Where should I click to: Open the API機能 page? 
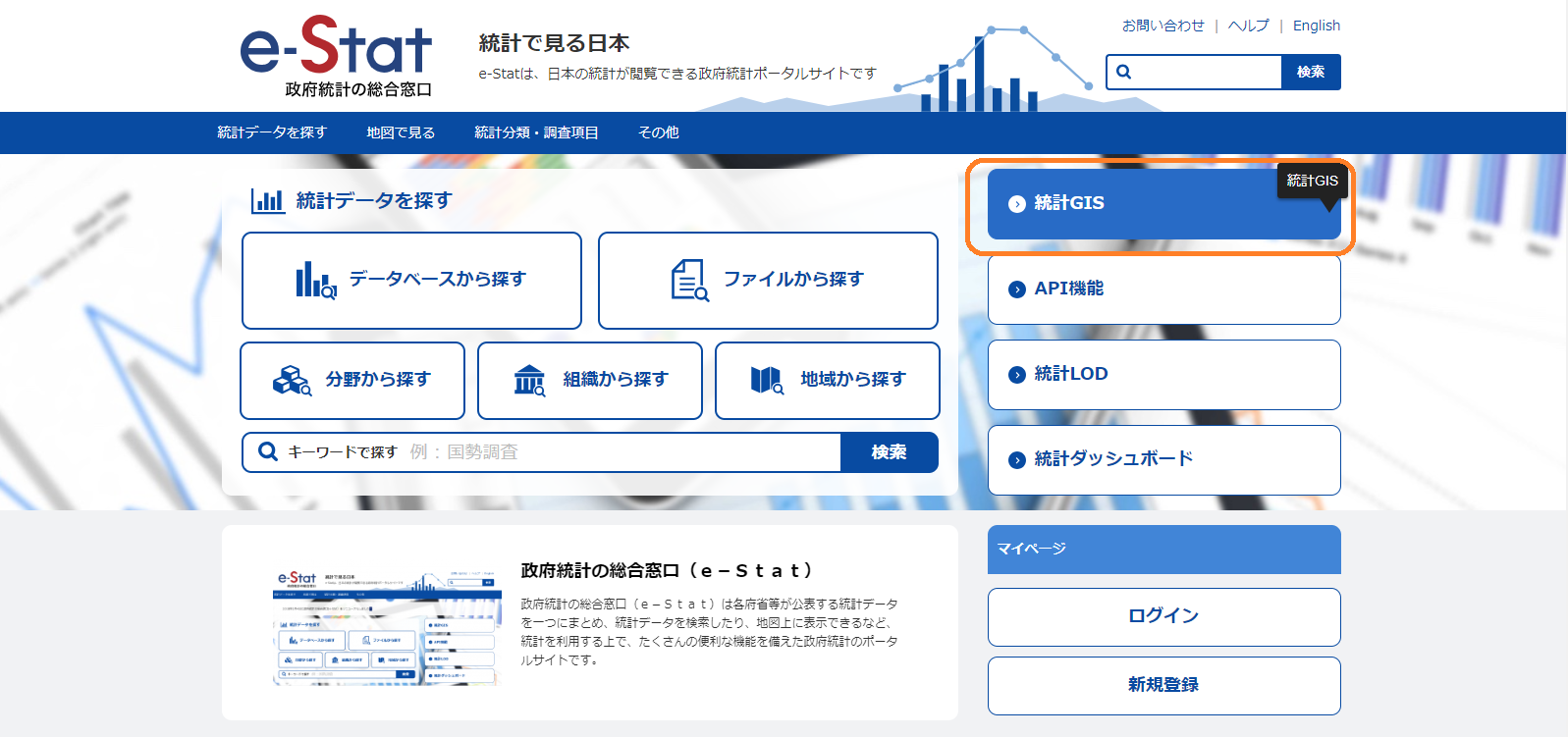pyautogui.click(x=1163, y=290)
